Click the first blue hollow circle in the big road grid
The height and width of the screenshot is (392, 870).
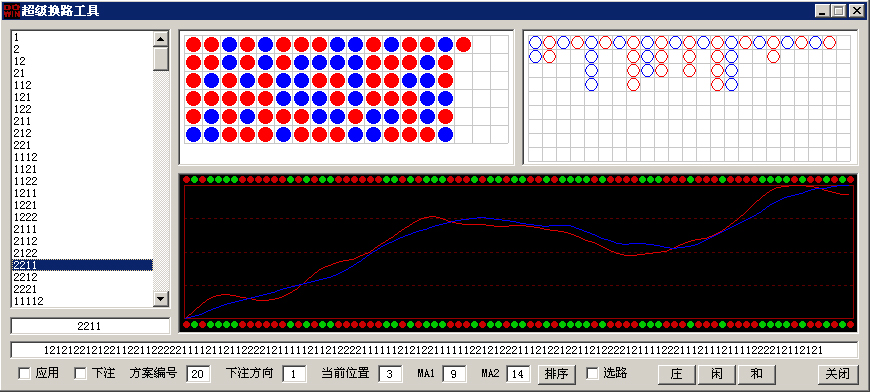(x=535, y=42)
